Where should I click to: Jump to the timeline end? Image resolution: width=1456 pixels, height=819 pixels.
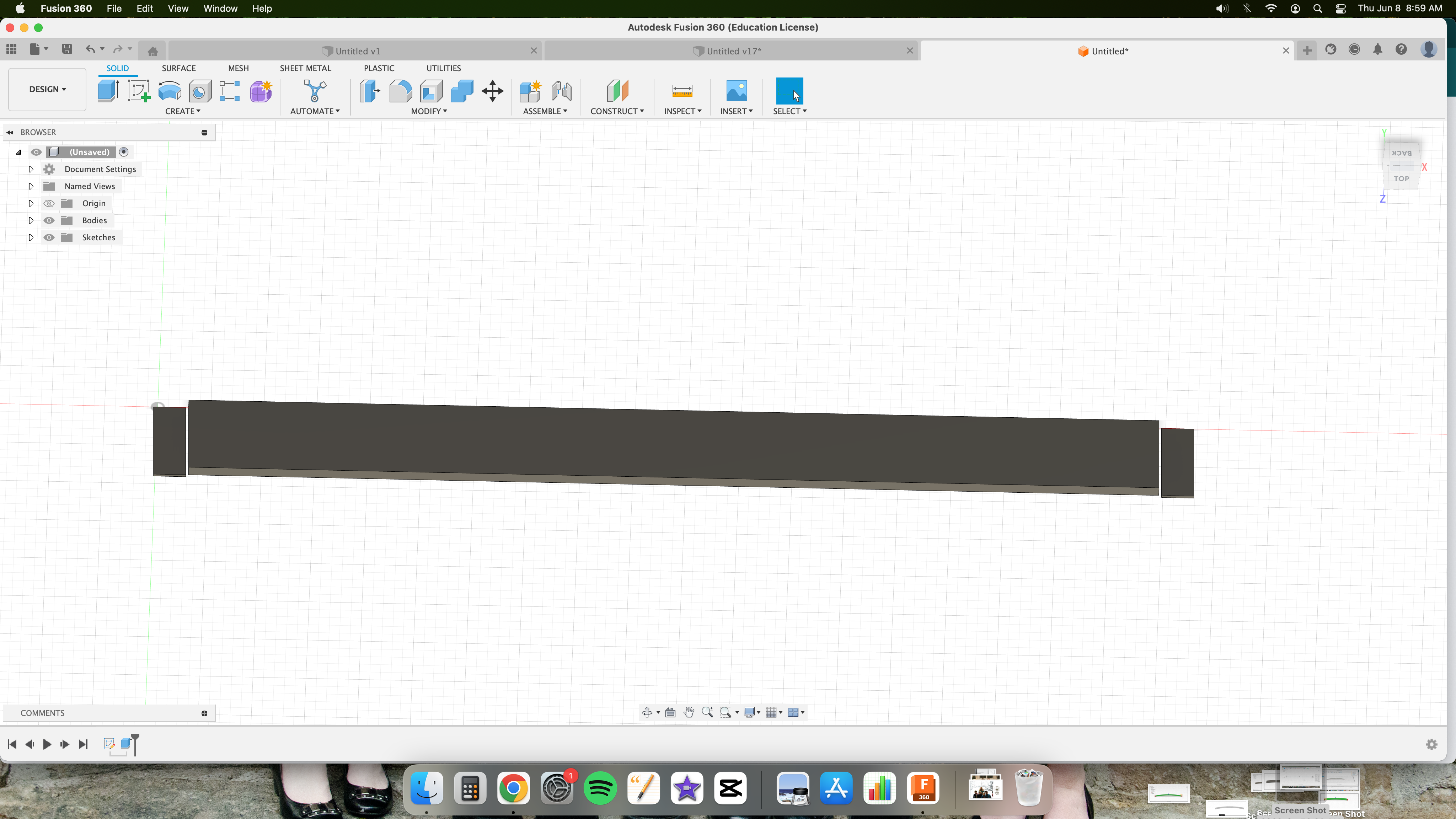tap(83, 744)
